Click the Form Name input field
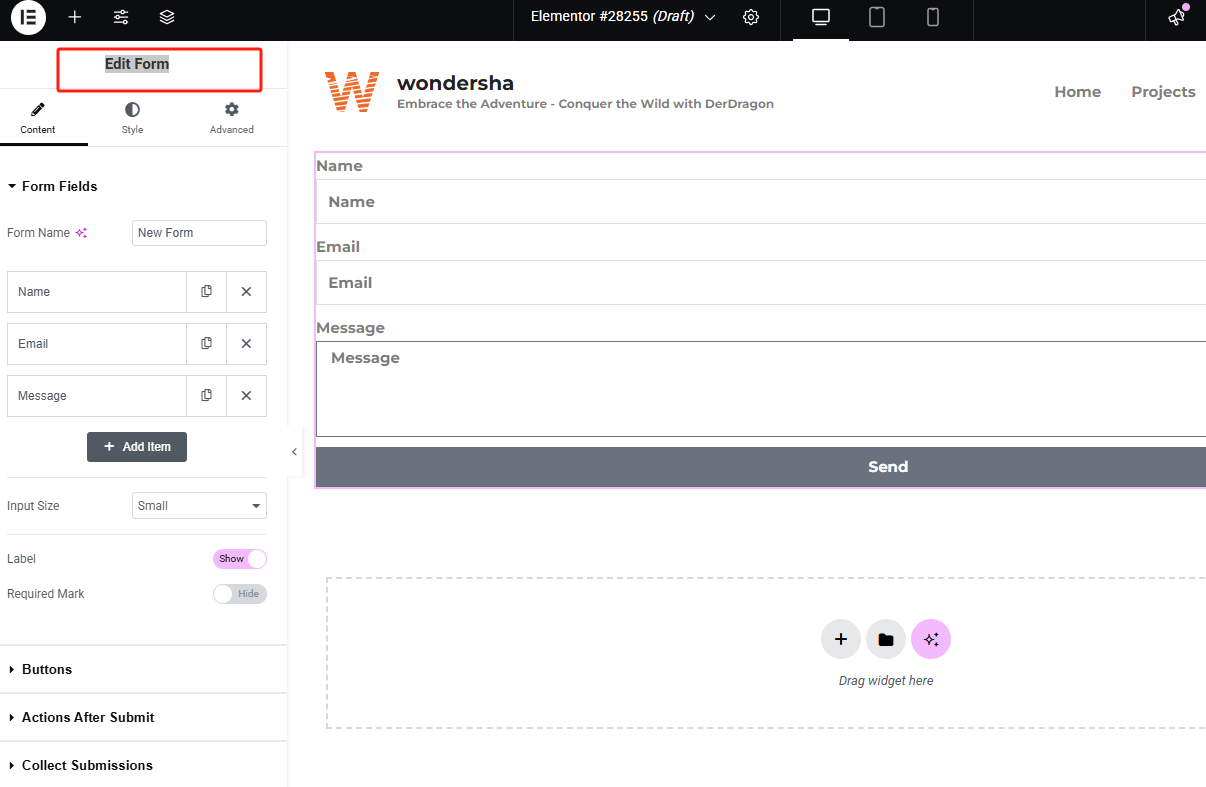Image resolution: width=1206 pixels, height=787 pixels. coord(199,233)
